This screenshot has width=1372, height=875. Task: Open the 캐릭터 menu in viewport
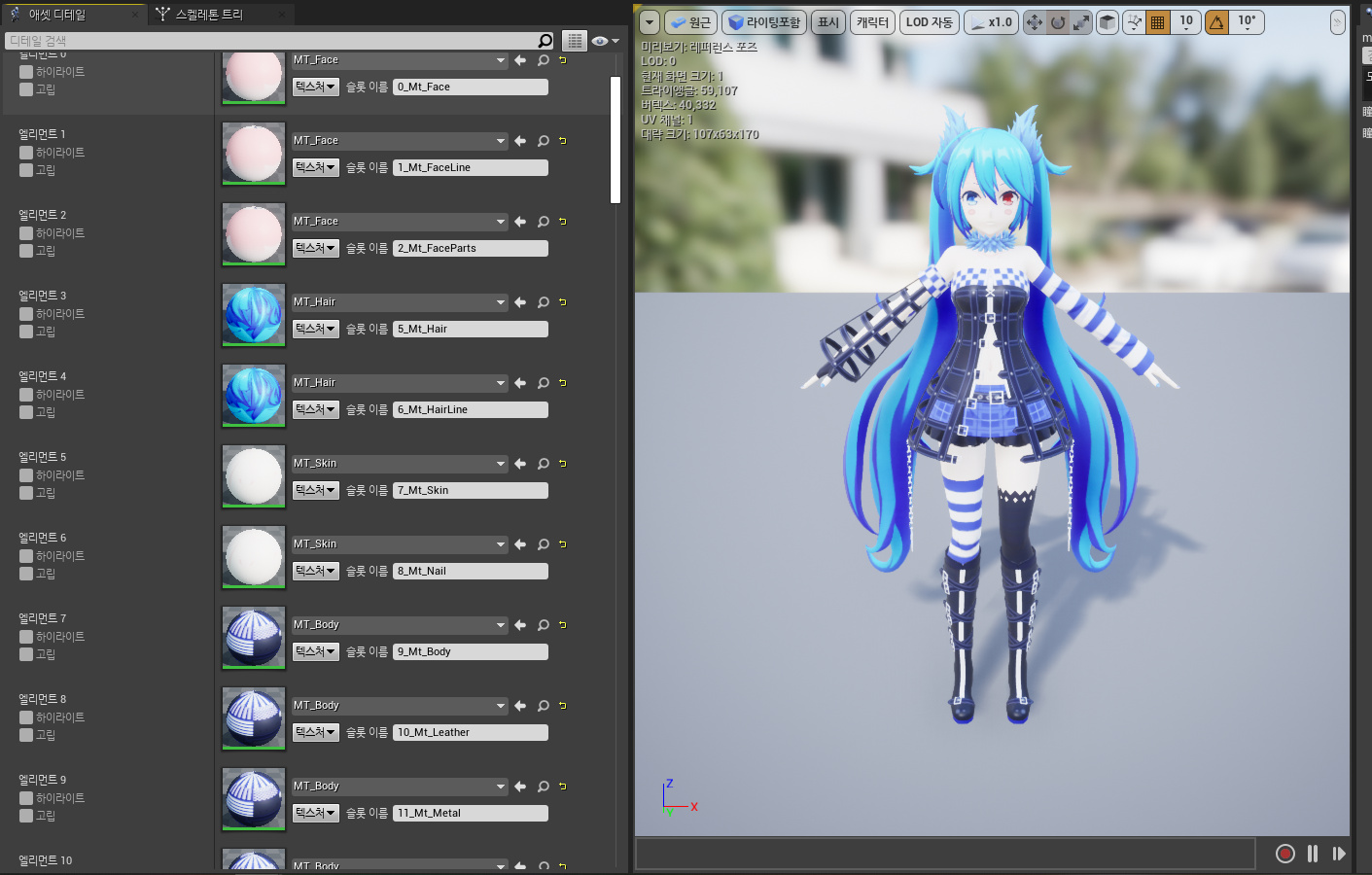pyautogui.click(x=873, y=22)
